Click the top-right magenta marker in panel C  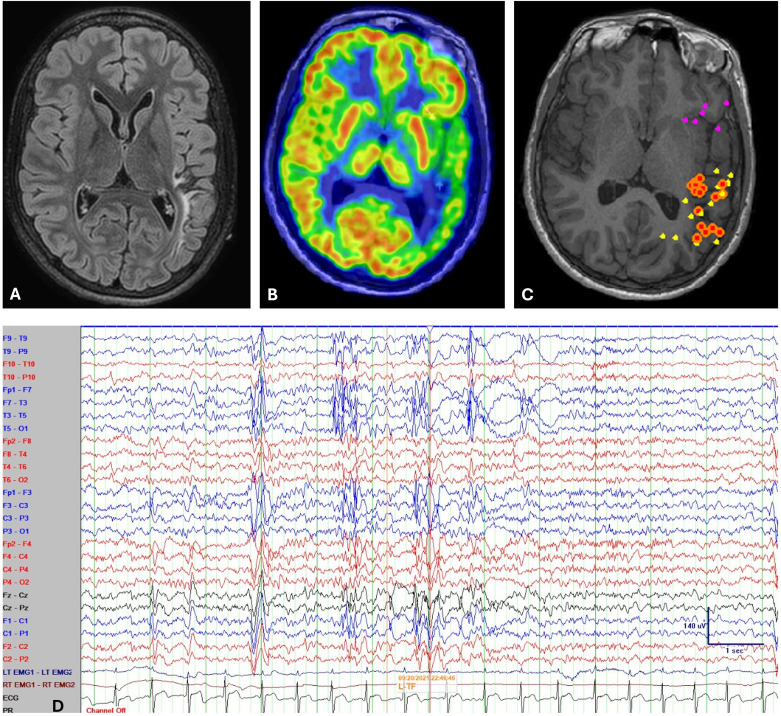[726, 103]
